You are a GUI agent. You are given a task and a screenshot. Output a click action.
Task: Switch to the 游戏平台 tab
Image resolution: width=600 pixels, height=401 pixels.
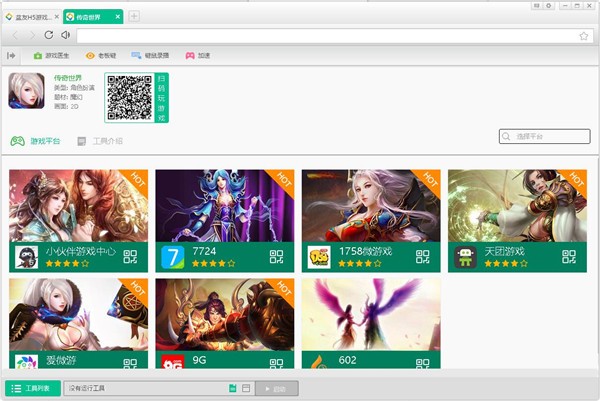(36, 141)
